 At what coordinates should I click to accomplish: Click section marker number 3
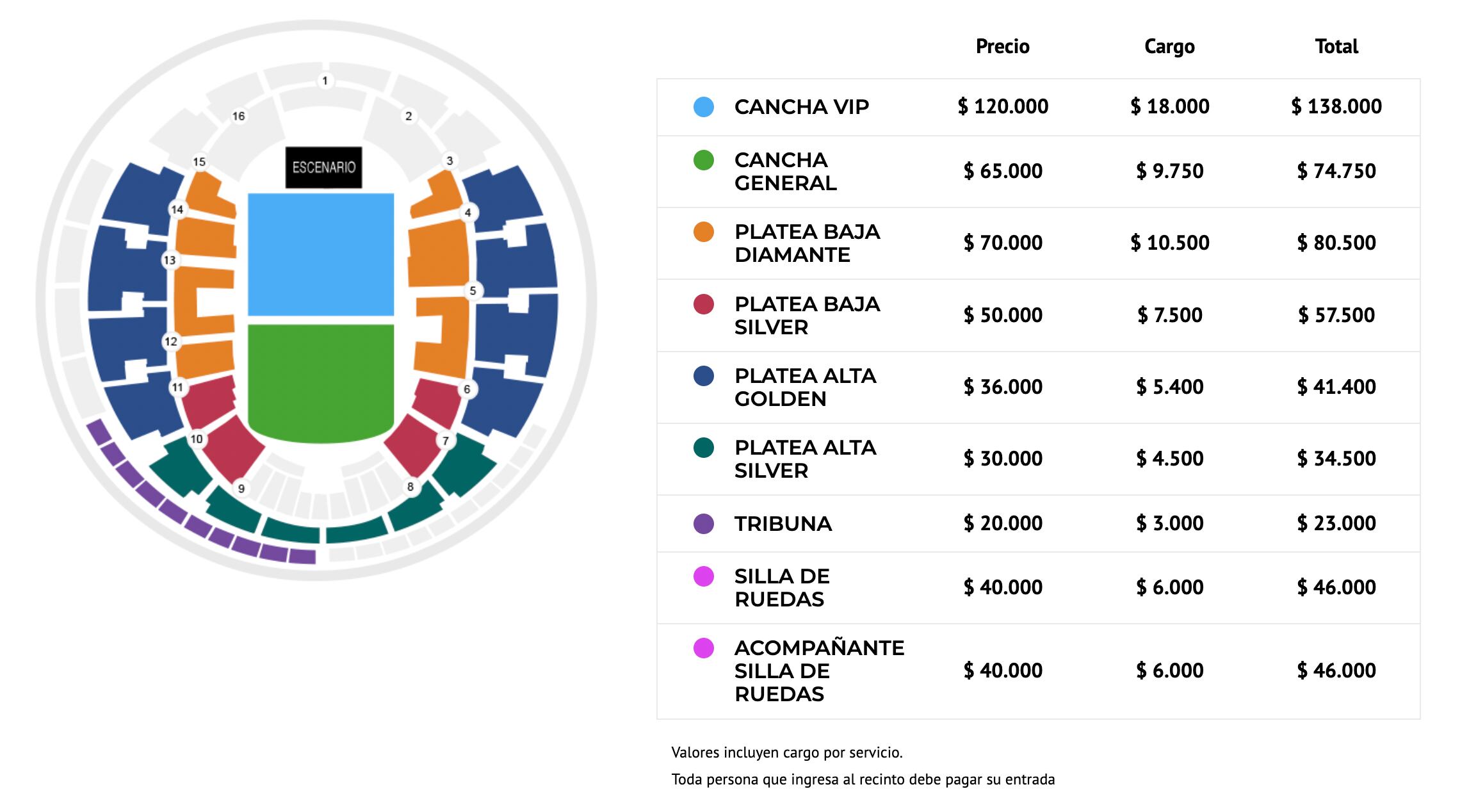click(x=450, y=161)
